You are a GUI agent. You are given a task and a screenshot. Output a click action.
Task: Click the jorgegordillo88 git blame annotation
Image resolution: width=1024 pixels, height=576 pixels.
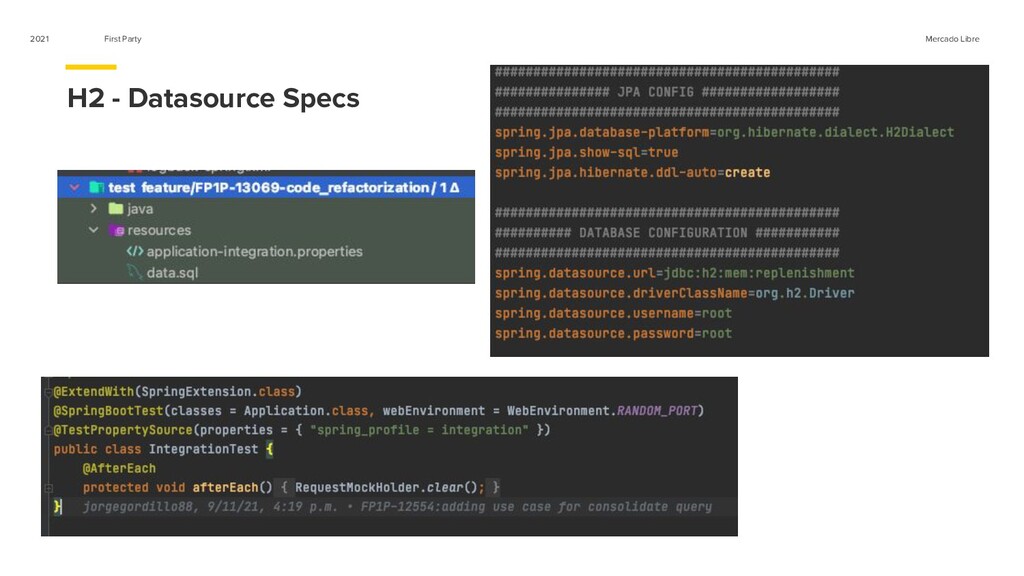click(x=397, y=507)
